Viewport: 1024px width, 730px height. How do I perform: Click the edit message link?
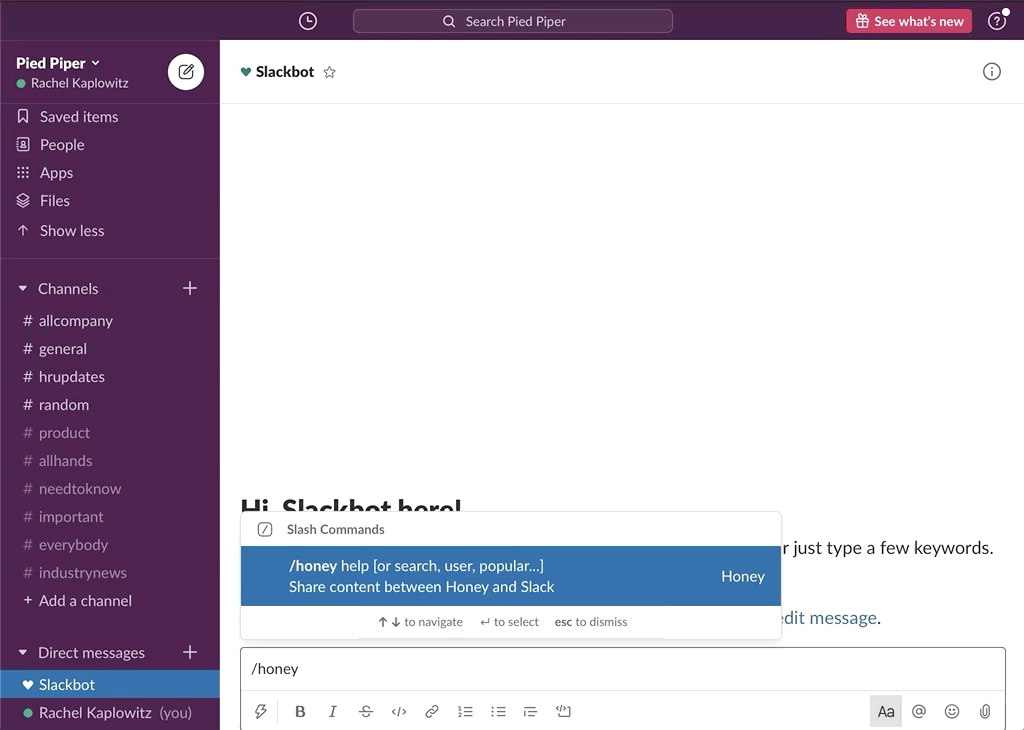pyautogui.click(x=829, y=618)
